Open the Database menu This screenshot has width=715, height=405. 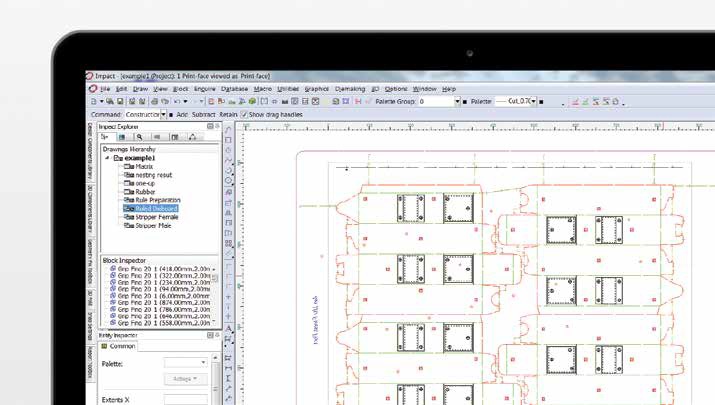[234, 89]
